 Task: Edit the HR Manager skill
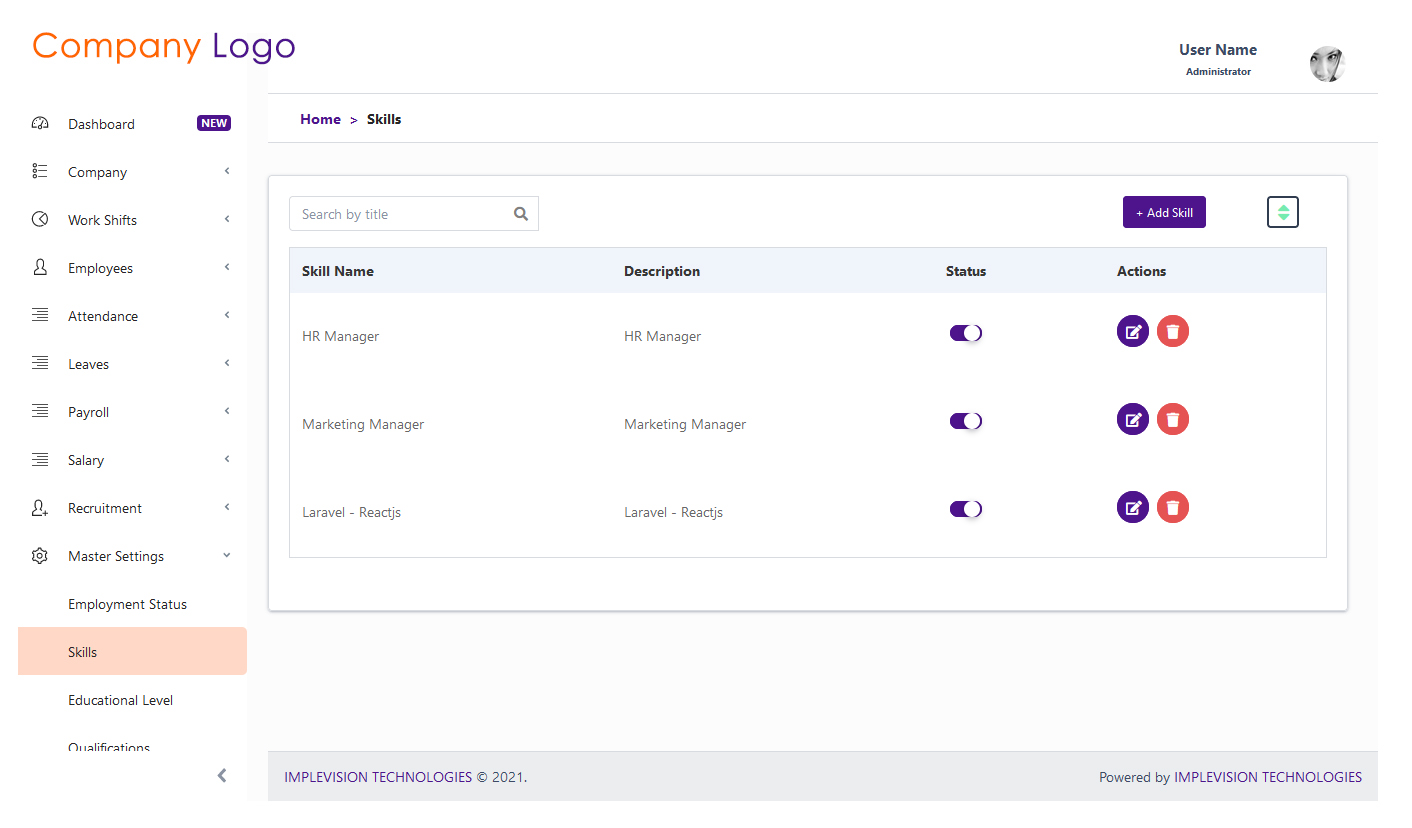[1133, 331]
